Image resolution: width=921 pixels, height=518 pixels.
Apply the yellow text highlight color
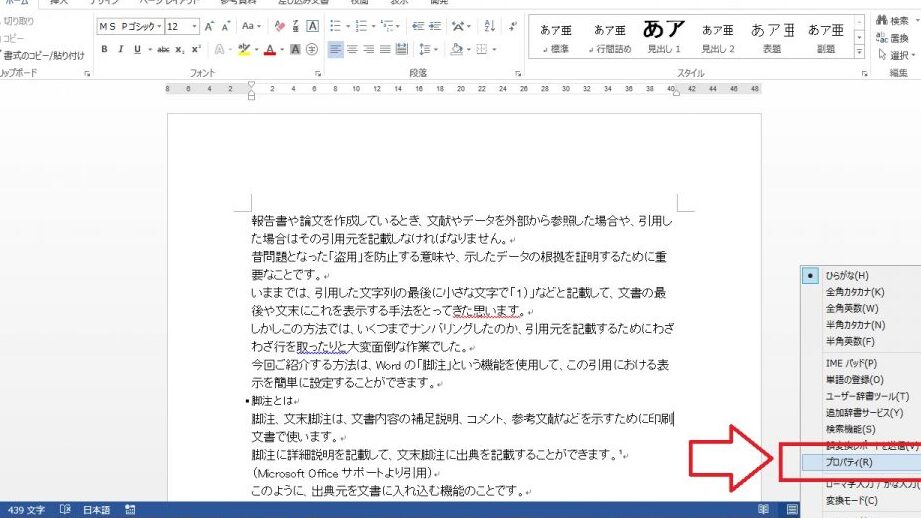[244, 49]
